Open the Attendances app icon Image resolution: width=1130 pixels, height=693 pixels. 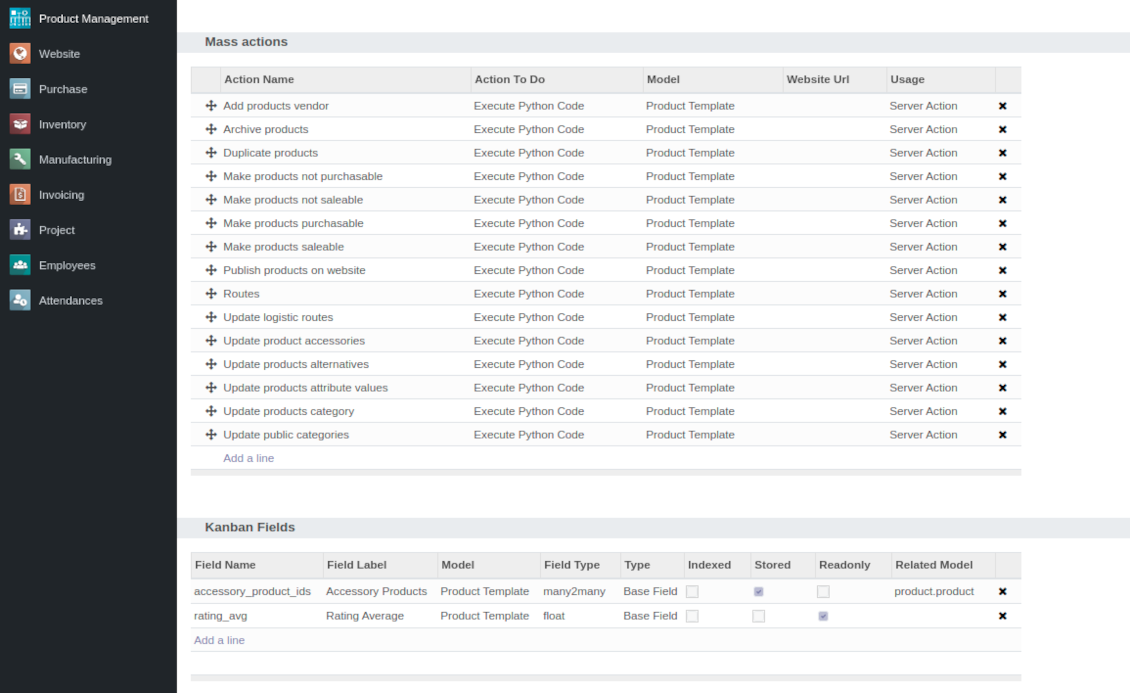20,301
